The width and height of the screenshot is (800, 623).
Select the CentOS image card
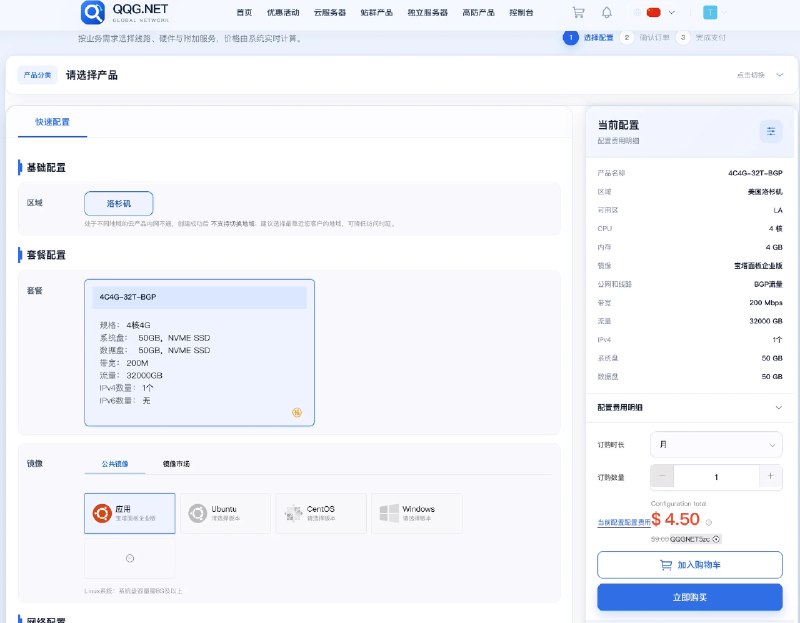click(321, 513)
